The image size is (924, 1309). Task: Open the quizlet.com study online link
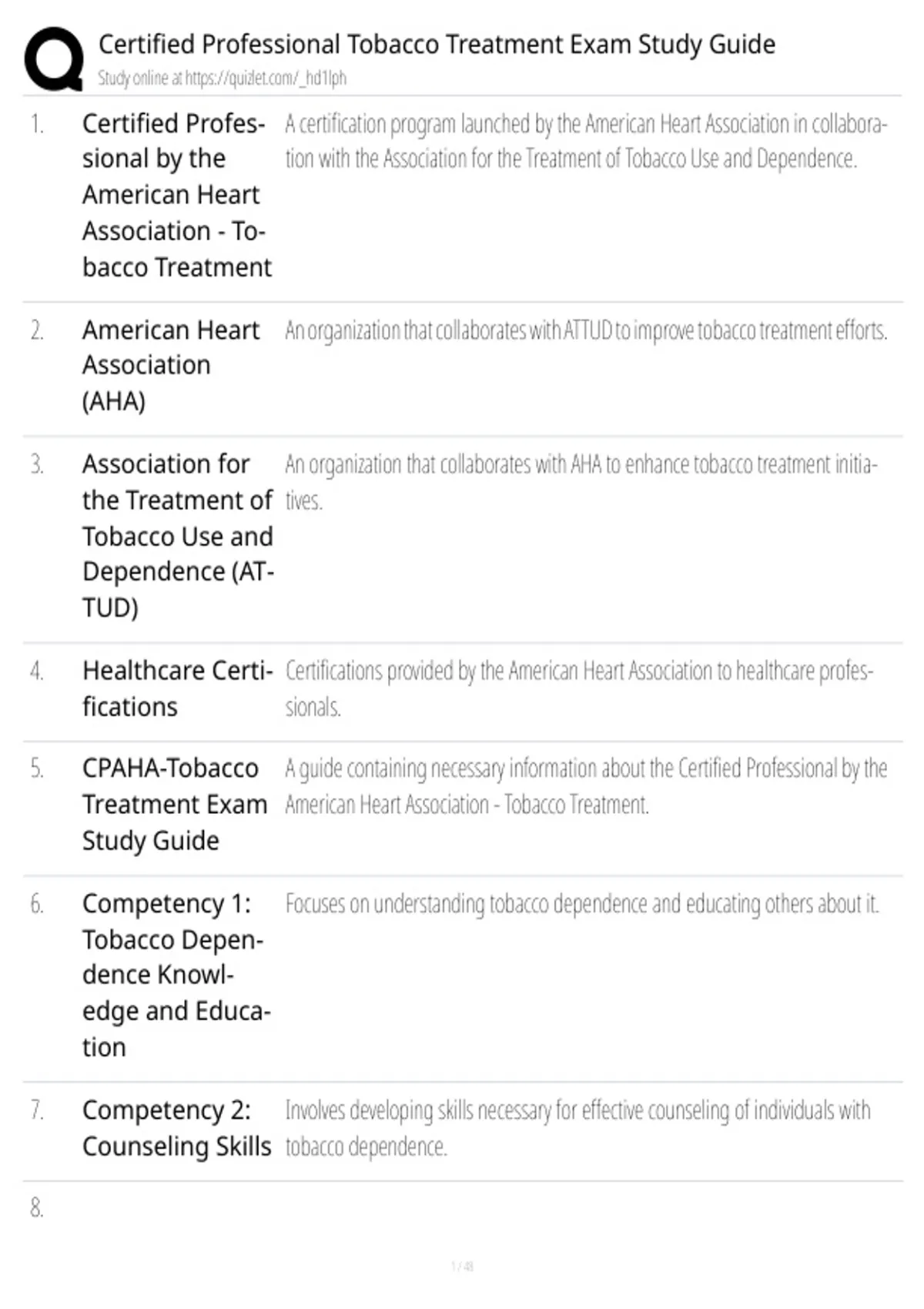[x=222, y=78]
